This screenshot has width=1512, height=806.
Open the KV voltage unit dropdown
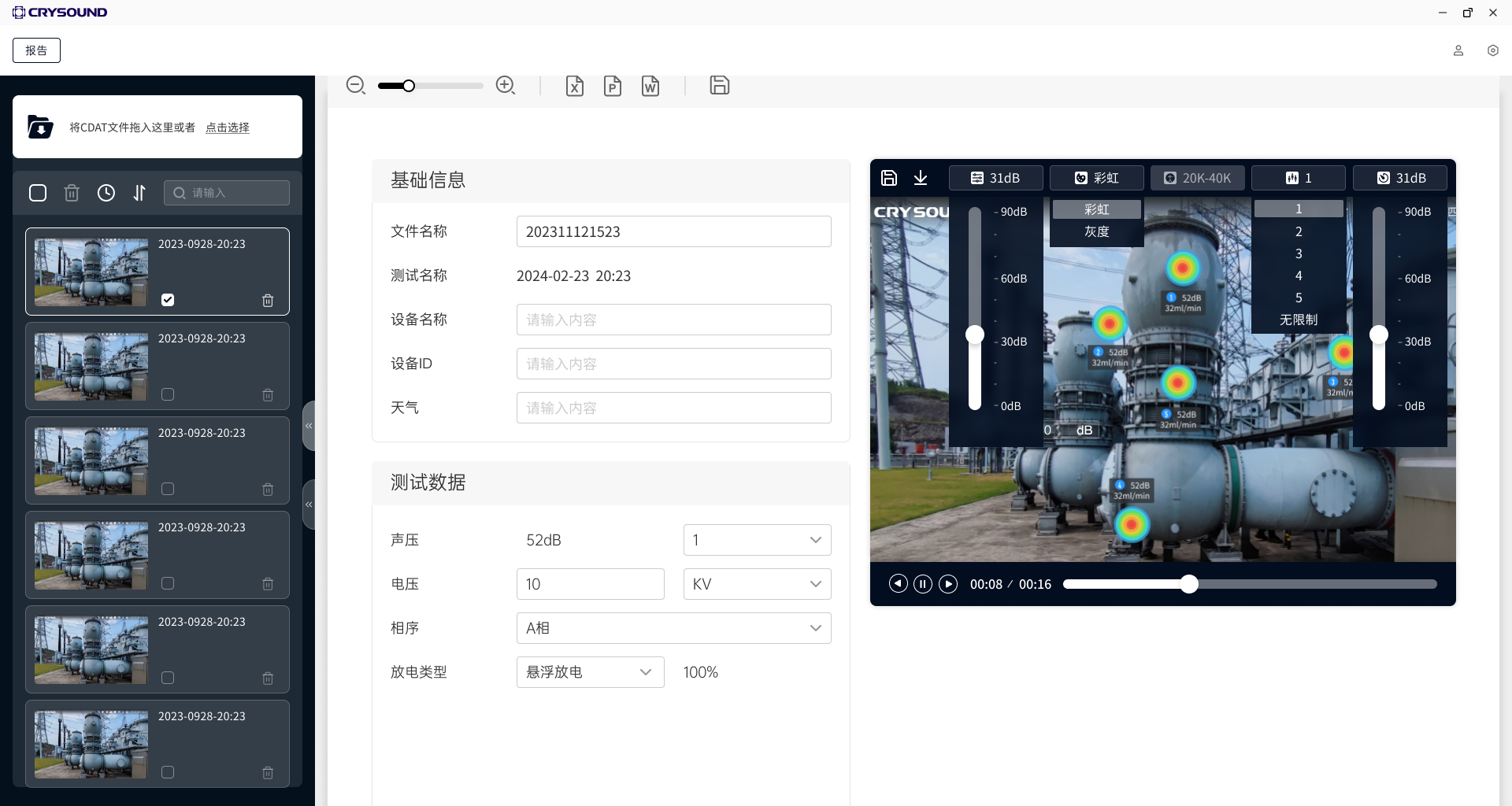pyautogui.click(x=756, y=583)
